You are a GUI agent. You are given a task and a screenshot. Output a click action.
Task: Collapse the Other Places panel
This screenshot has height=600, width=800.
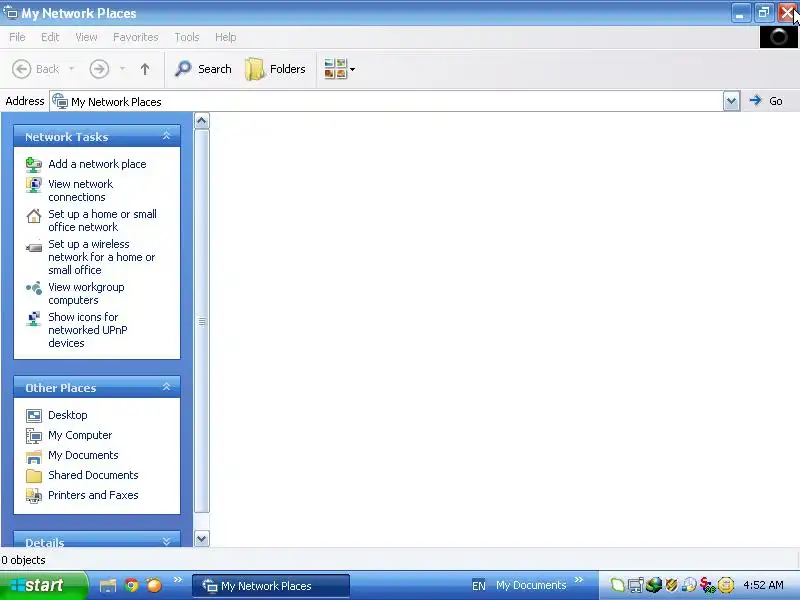click(x=166, y=387)
